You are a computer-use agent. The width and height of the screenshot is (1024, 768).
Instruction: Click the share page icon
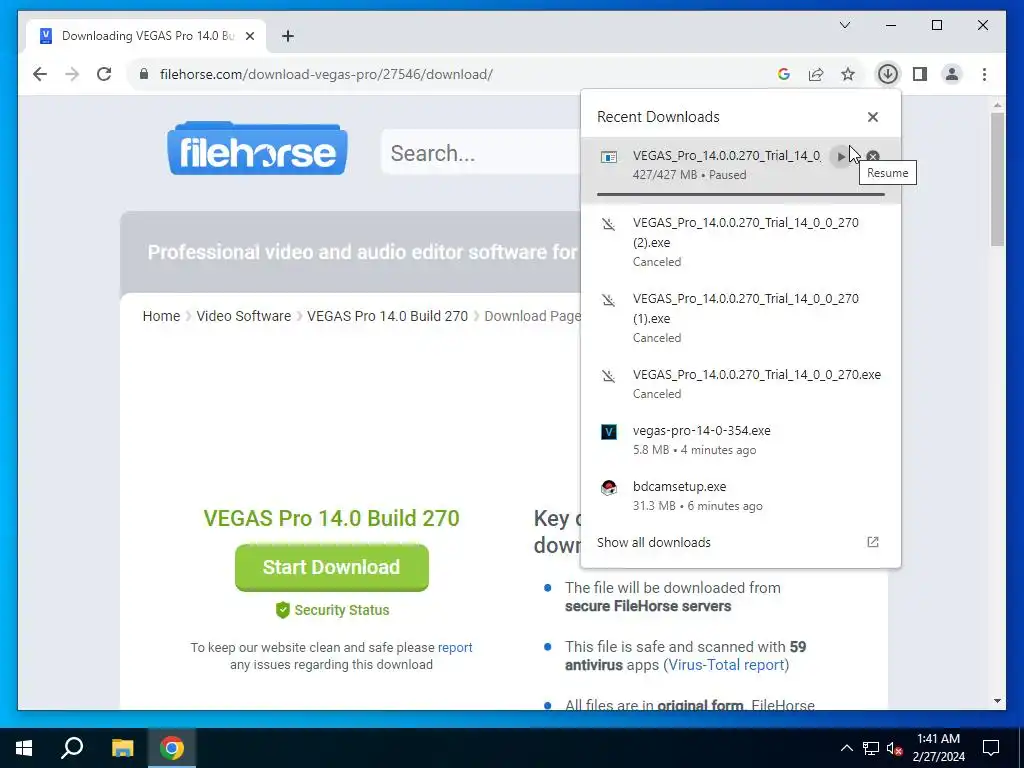[816, 74]
